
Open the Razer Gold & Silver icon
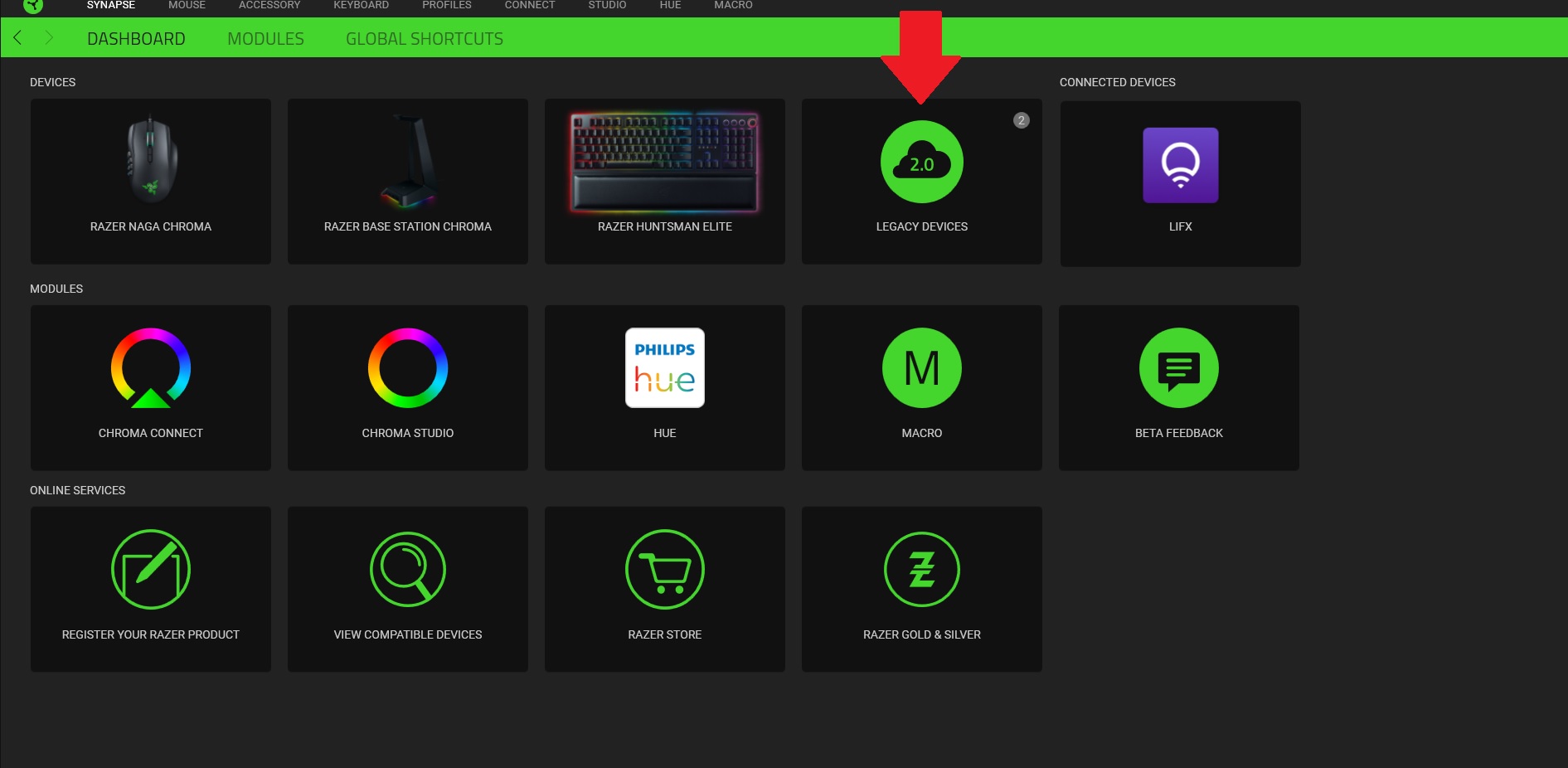tap(922, 569)
